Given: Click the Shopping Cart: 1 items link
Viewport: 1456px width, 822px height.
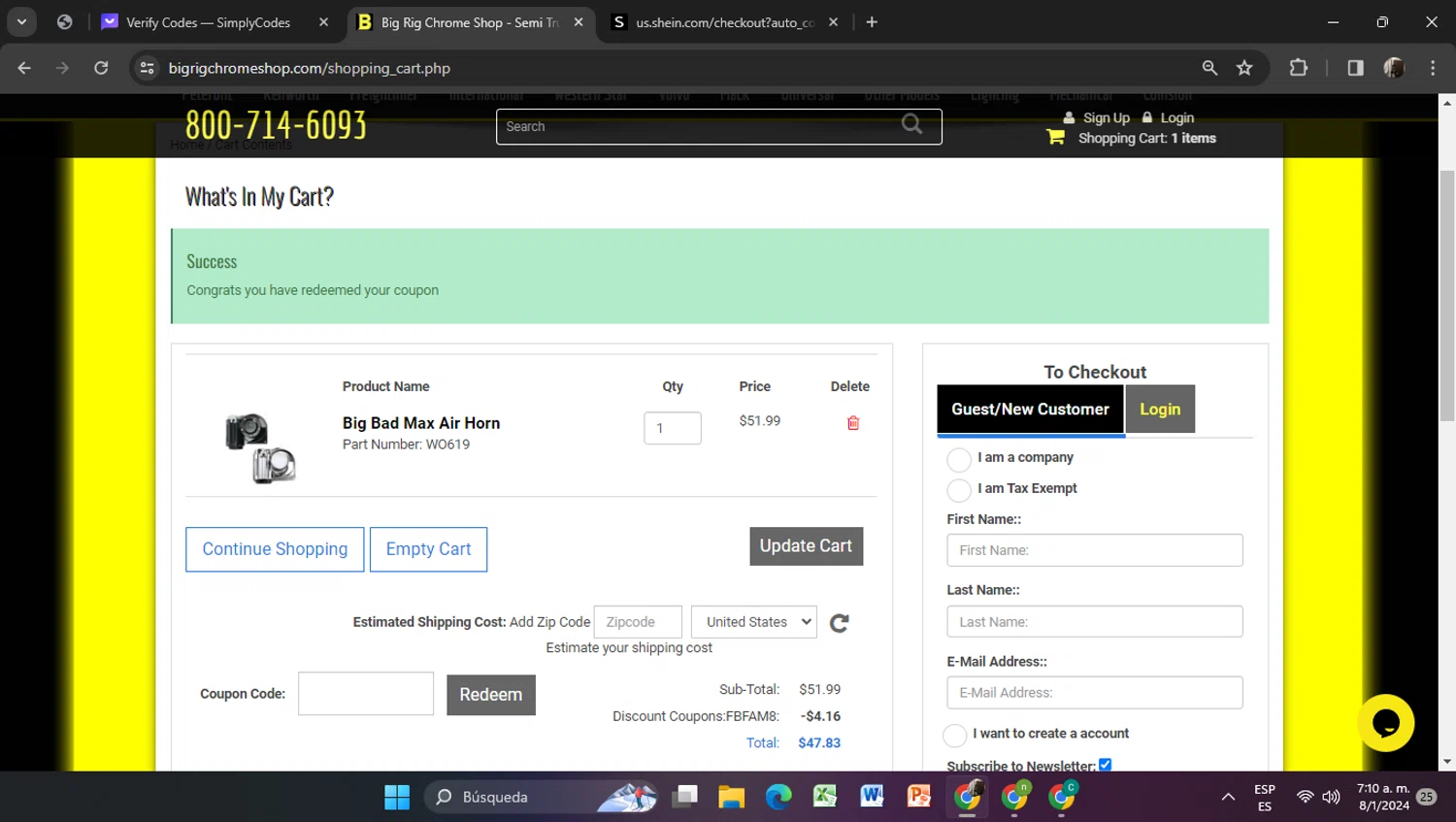Looking at the screenshot, I should [x=1146, y=138].
